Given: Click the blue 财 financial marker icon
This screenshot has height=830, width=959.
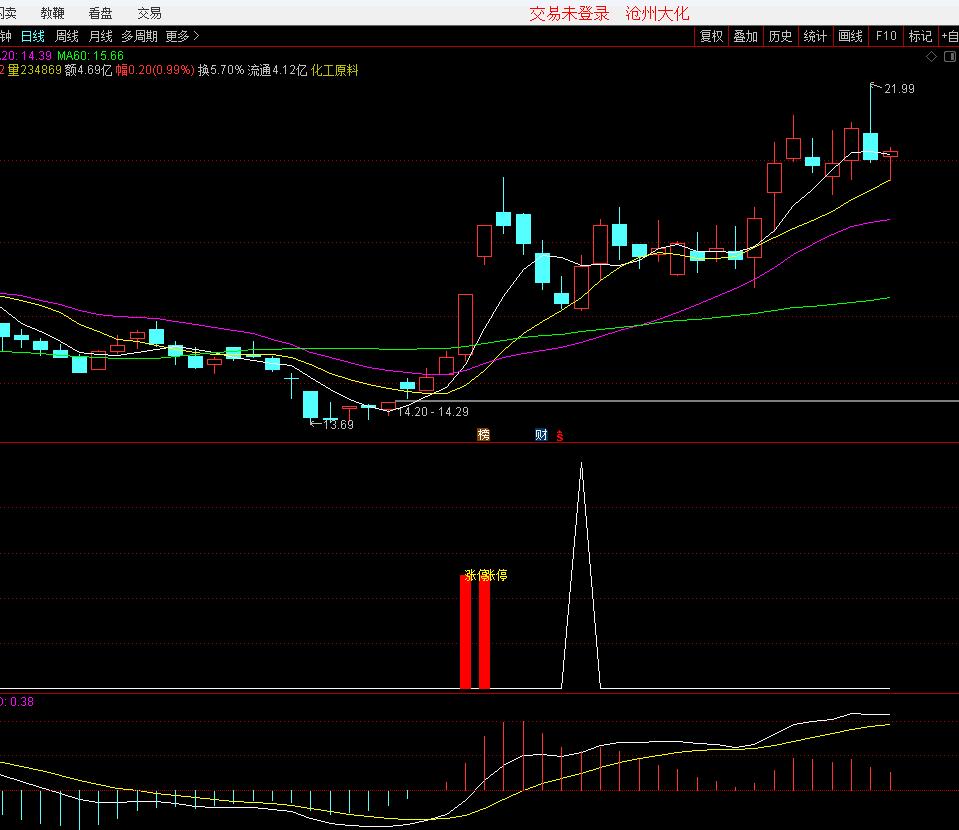Looking at the screenshot, I should pyautogui.click(x=541, y=434).
